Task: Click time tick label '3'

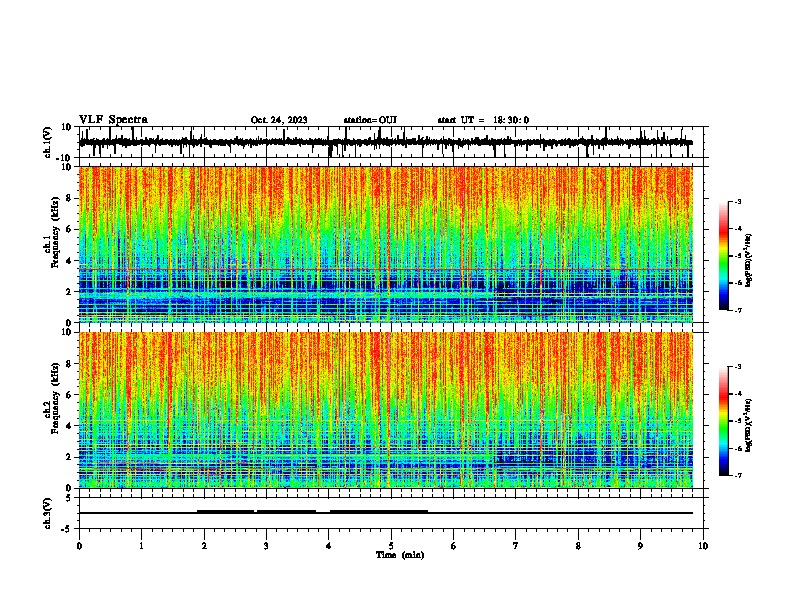Action: pos(266,545)
